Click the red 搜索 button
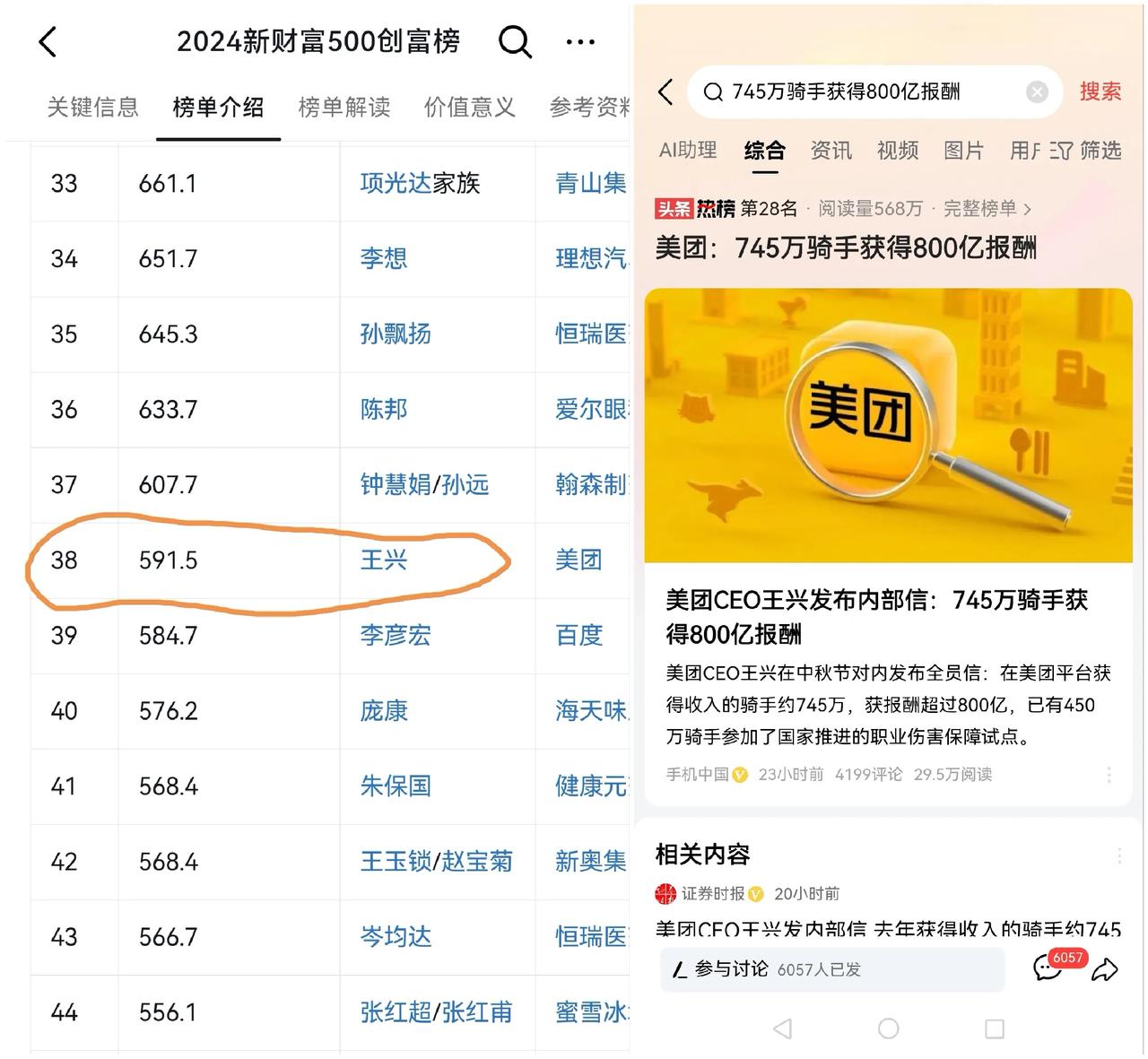1148x1059 pixels. [x=1100, y=91]
